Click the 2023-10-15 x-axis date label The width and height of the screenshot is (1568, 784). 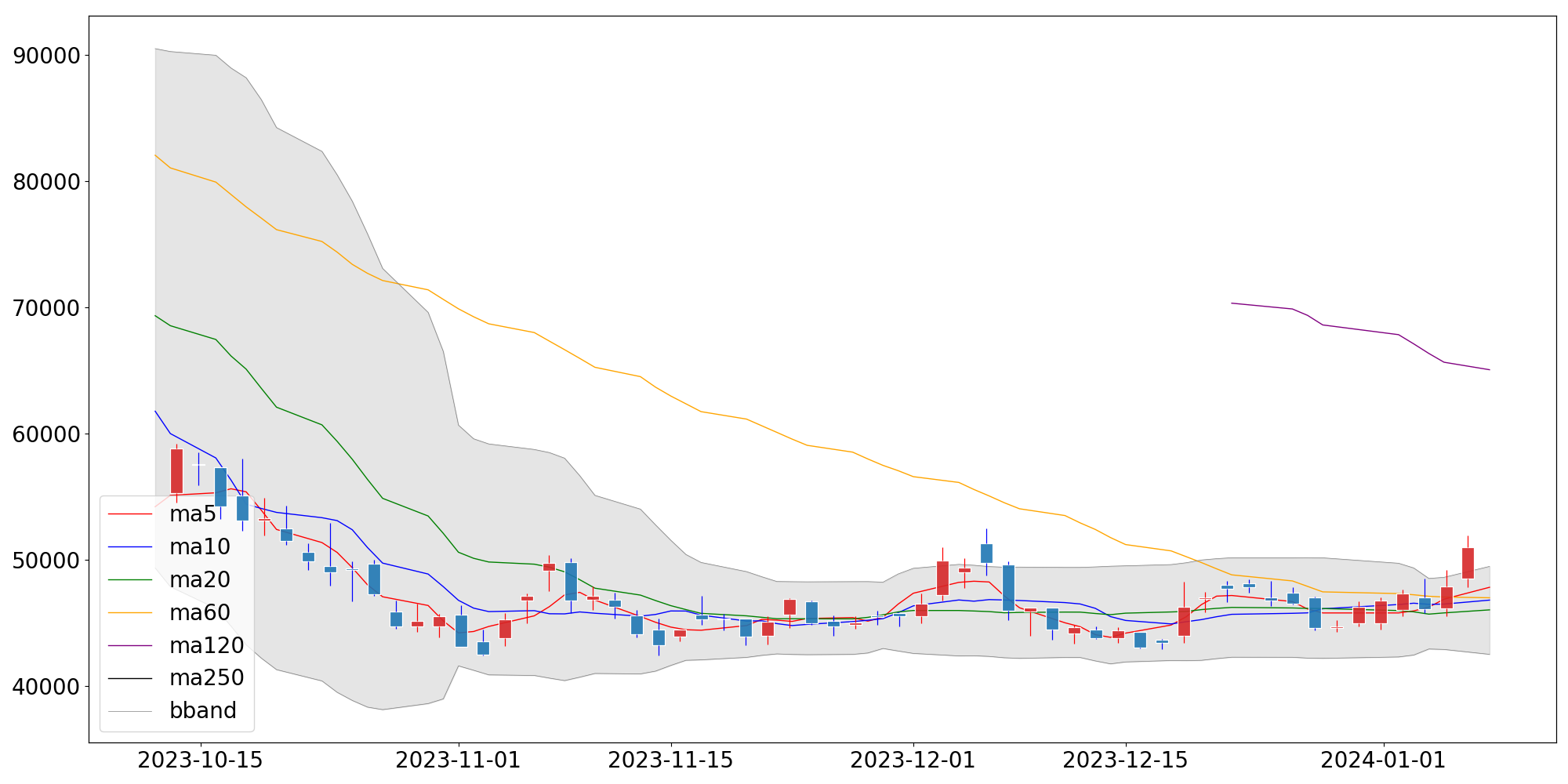pos(200,760)
